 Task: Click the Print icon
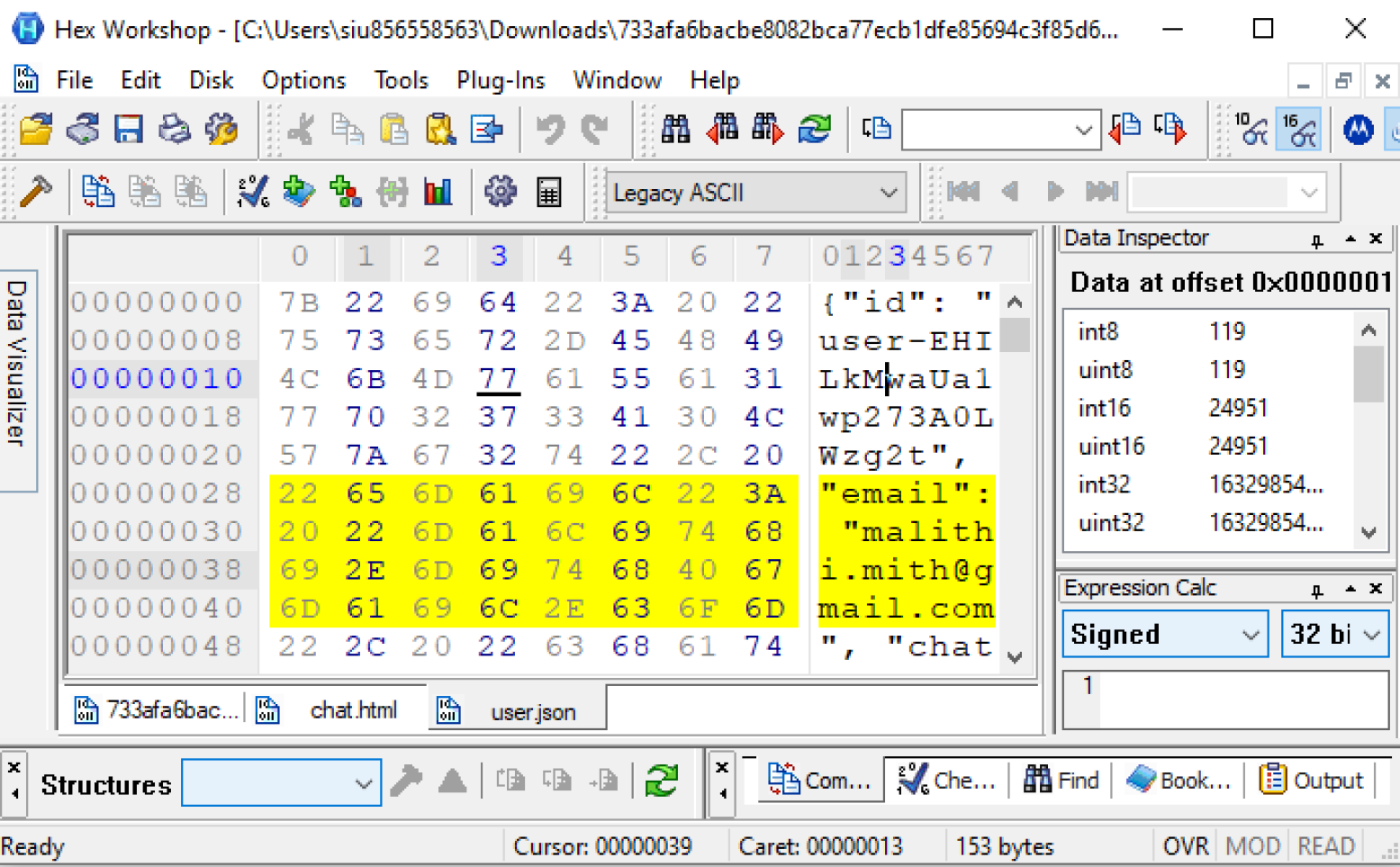(x=175, y=130)
